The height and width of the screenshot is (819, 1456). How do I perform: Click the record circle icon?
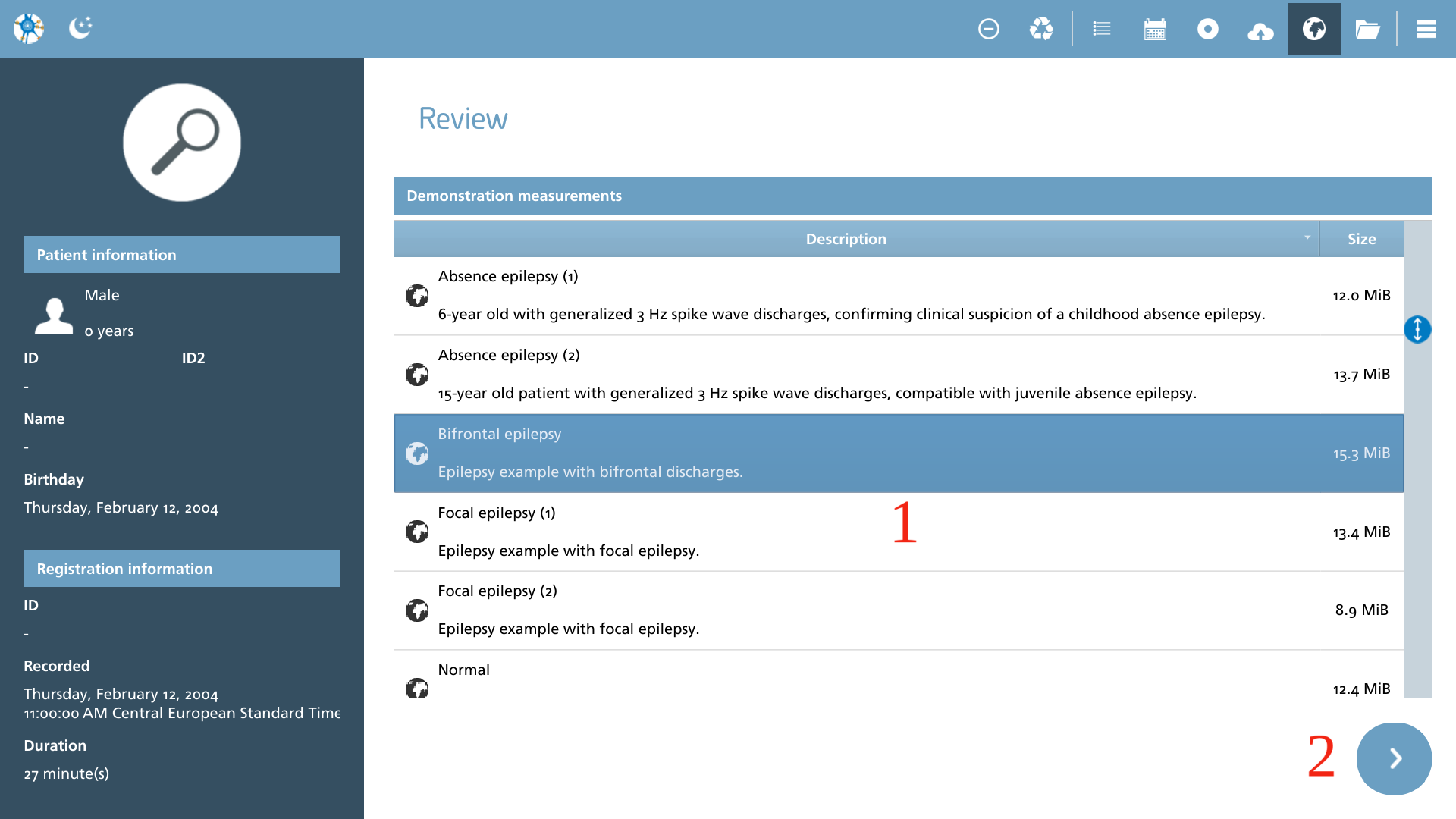coord(1208,29)
